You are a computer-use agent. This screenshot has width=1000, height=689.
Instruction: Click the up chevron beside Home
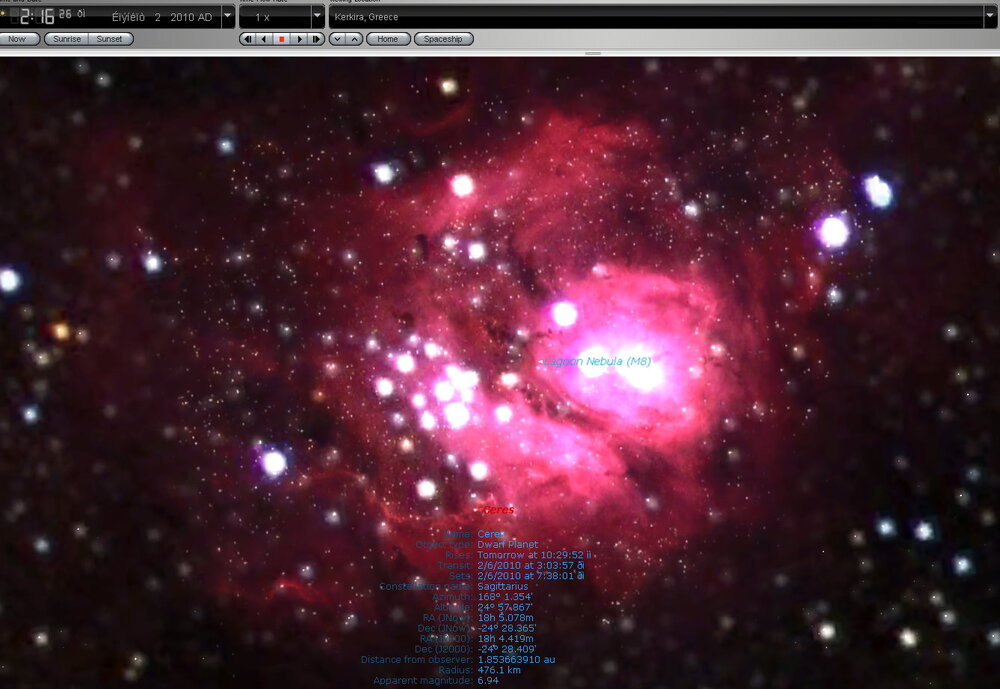point(355,39)
